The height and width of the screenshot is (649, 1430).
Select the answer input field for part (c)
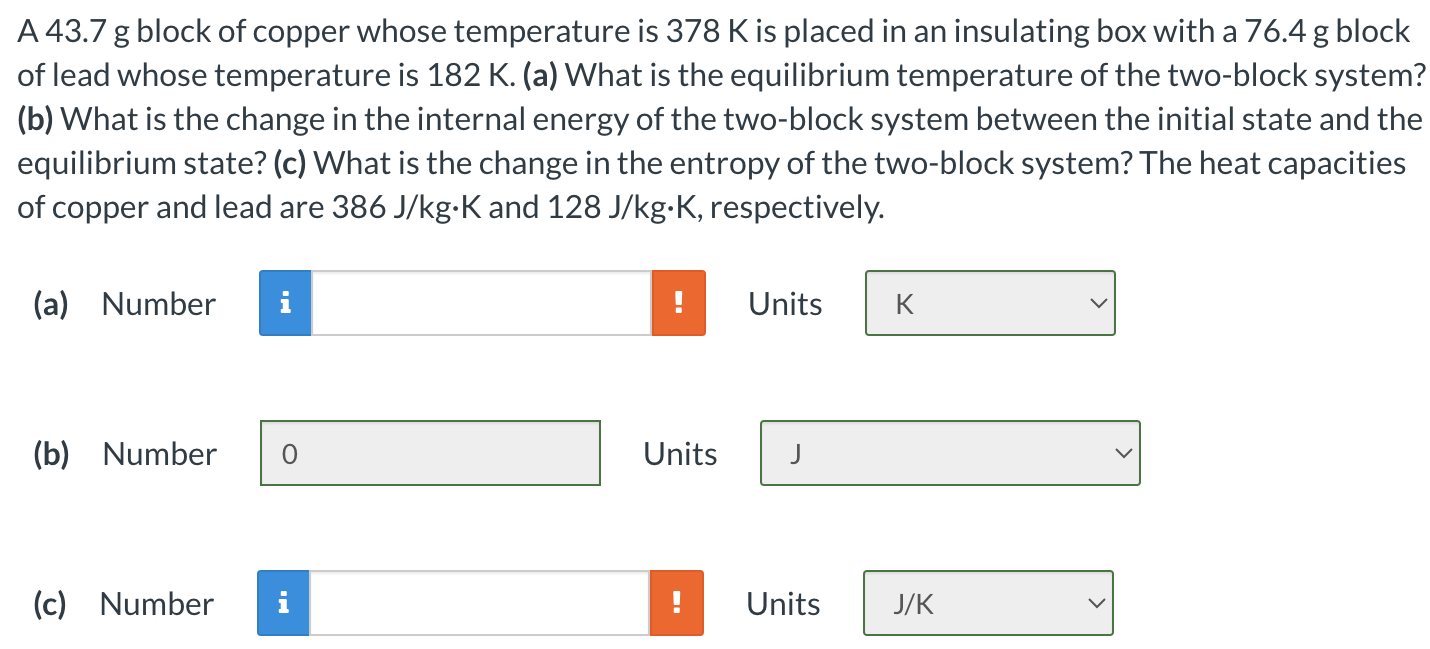480,603
